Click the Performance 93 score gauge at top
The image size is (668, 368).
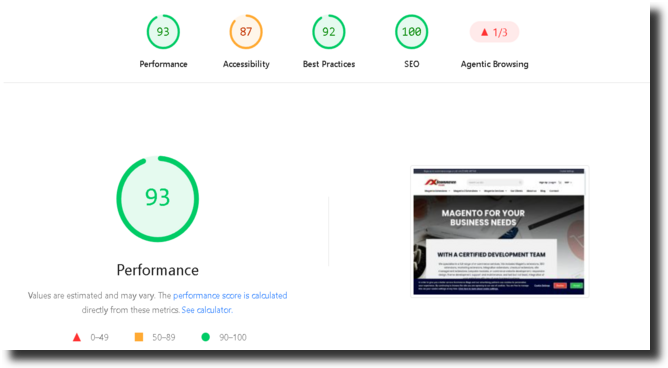pos(163,32)
